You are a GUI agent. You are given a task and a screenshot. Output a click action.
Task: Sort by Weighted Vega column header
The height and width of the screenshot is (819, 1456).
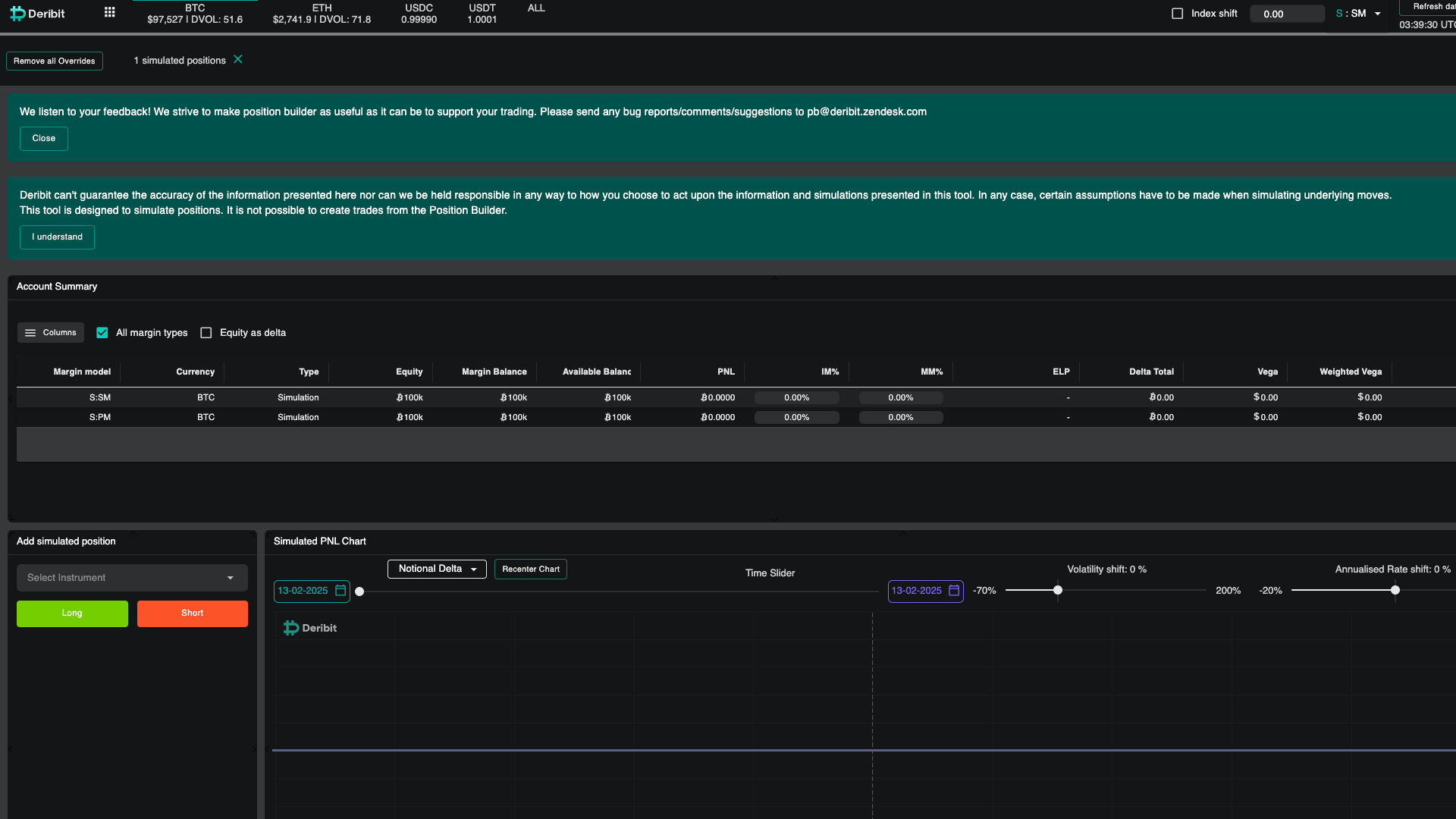pos(1350,372)
